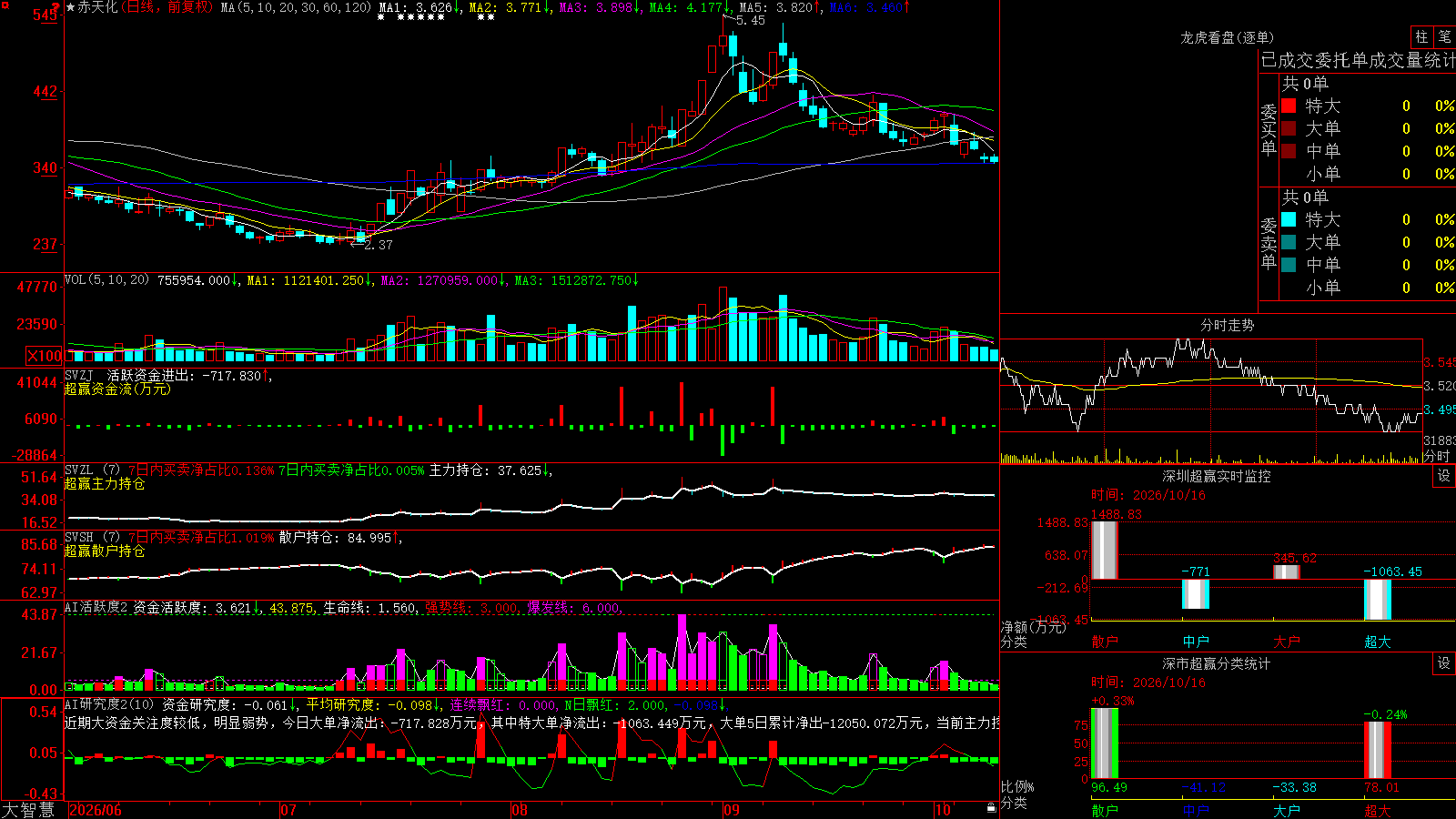Click the 龙虎看盘(逐单) panel title

[x=1227, y=37]
